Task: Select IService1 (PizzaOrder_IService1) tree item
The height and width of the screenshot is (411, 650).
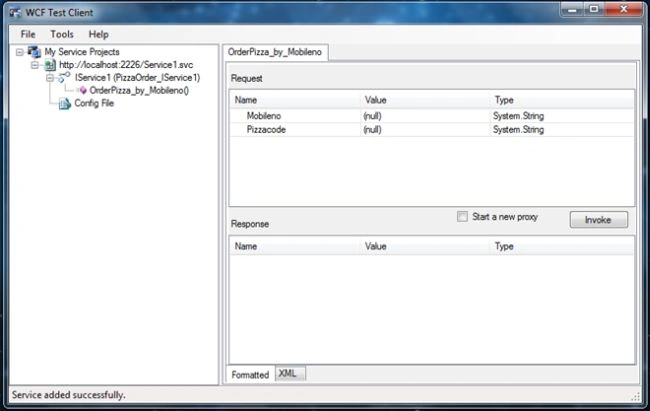Action: (x=137, y=78)
